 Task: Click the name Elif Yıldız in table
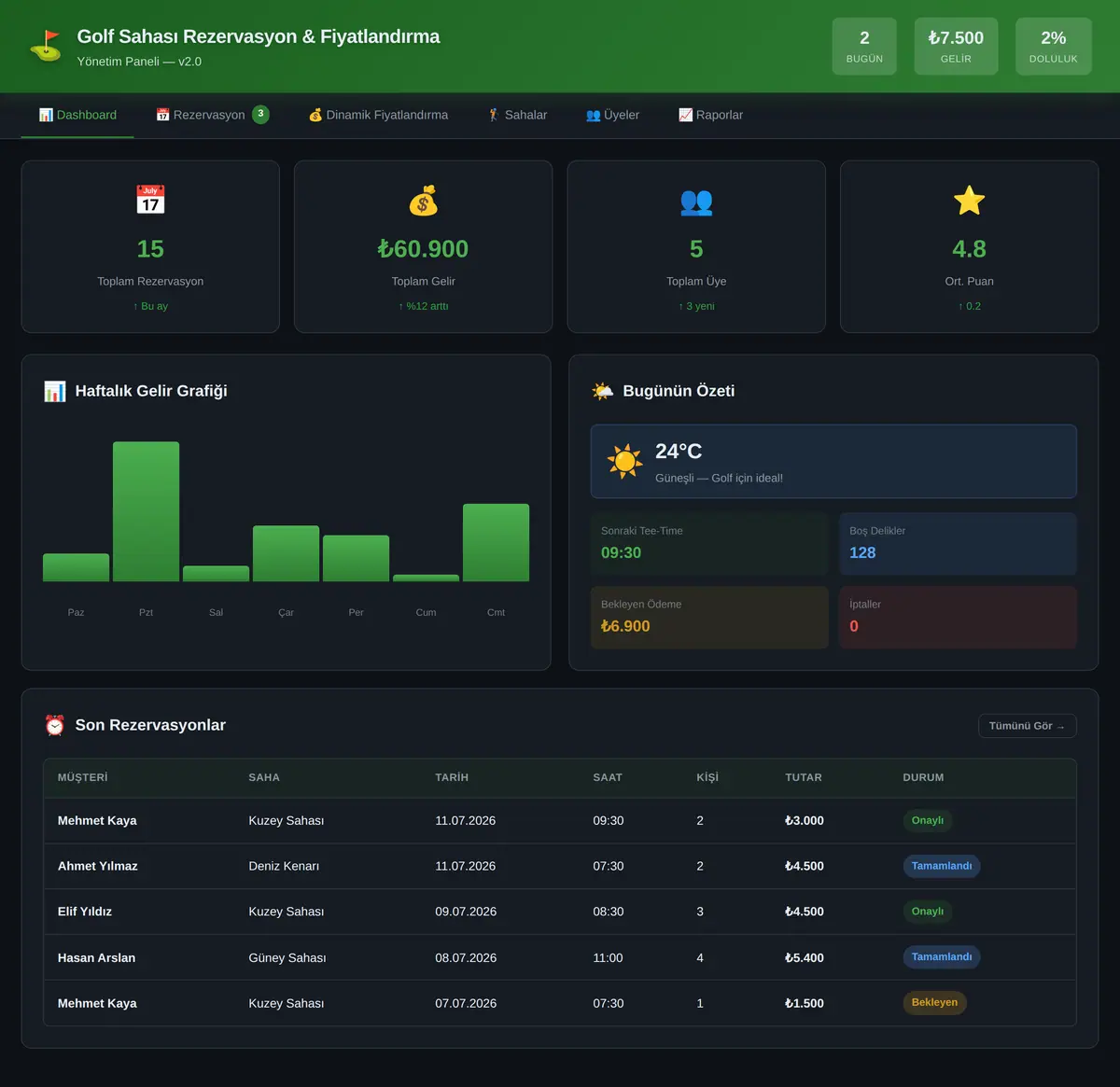85,912
